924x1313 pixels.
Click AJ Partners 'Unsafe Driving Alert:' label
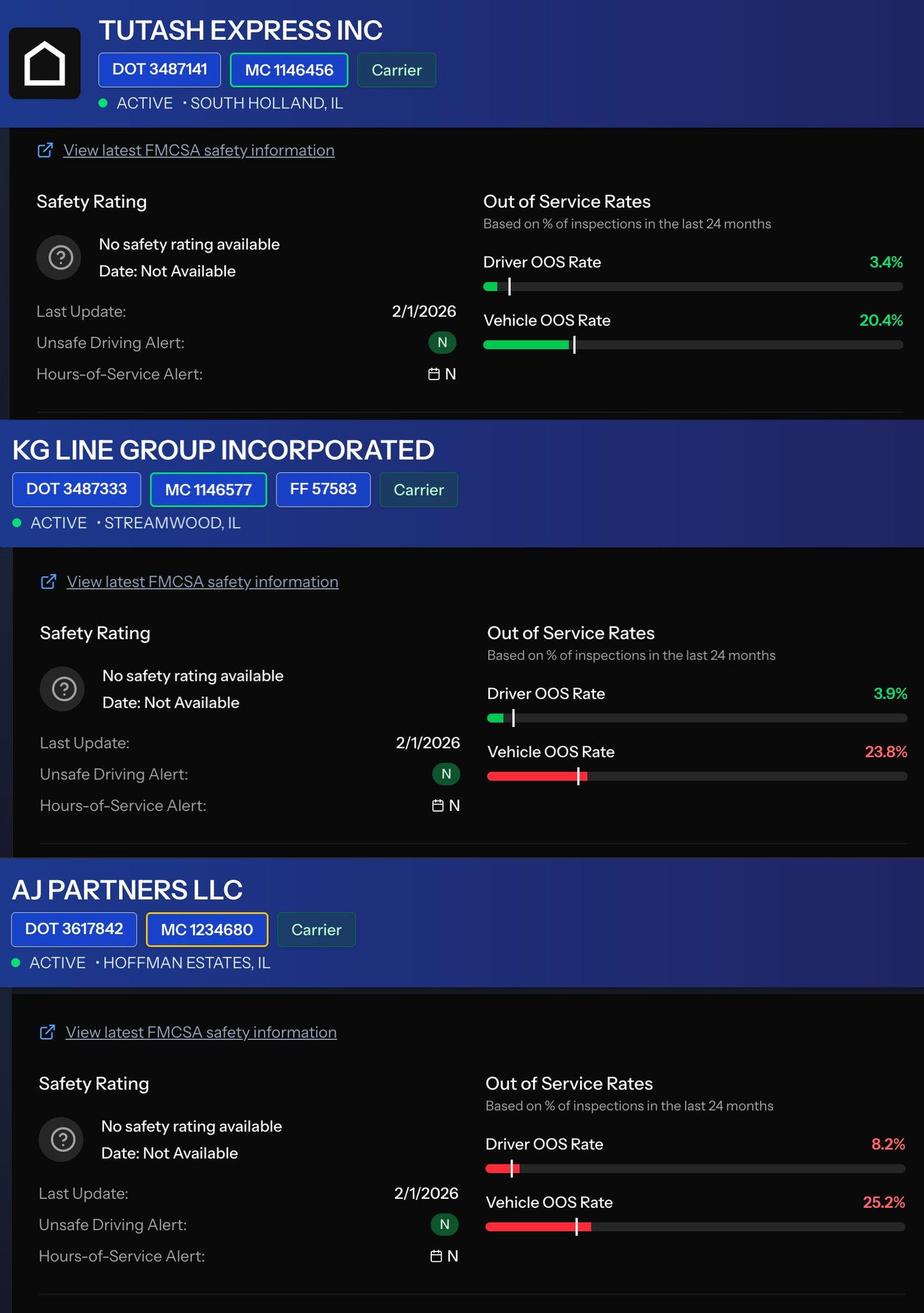(113, 1225)
